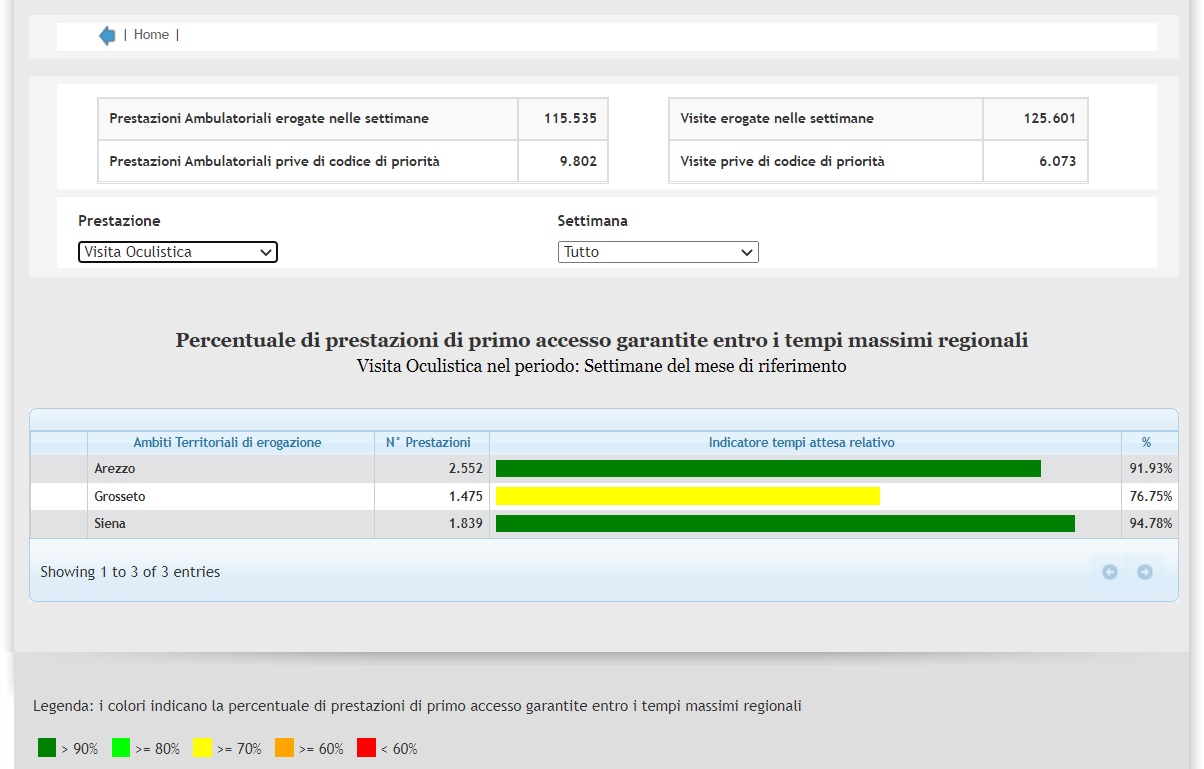
Task: Click the Siena territory cell
Action: point(110,524)
